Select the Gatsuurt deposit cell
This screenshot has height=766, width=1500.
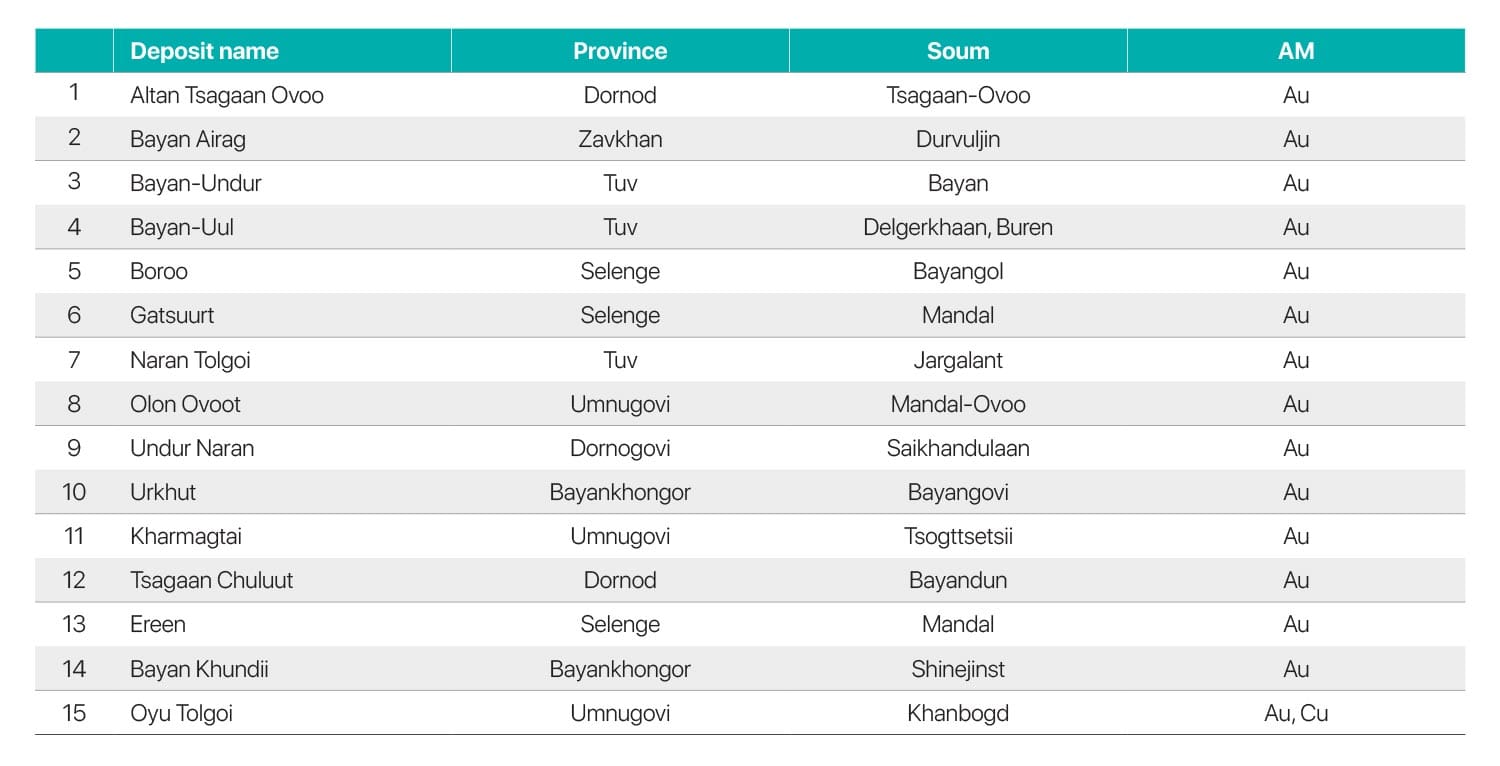[x=172, y=315]
